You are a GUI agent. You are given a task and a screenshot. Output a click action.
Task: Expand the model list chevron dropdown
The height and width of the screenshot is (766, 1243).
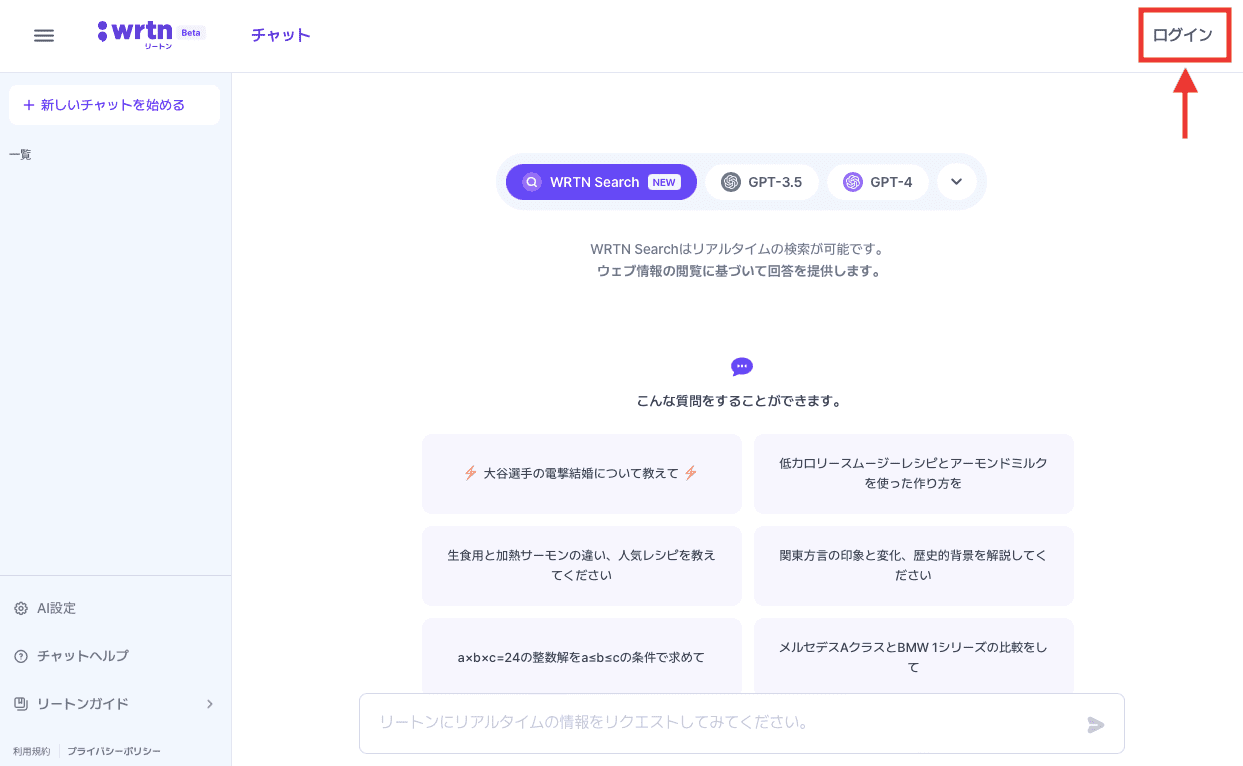click(957, 182)
